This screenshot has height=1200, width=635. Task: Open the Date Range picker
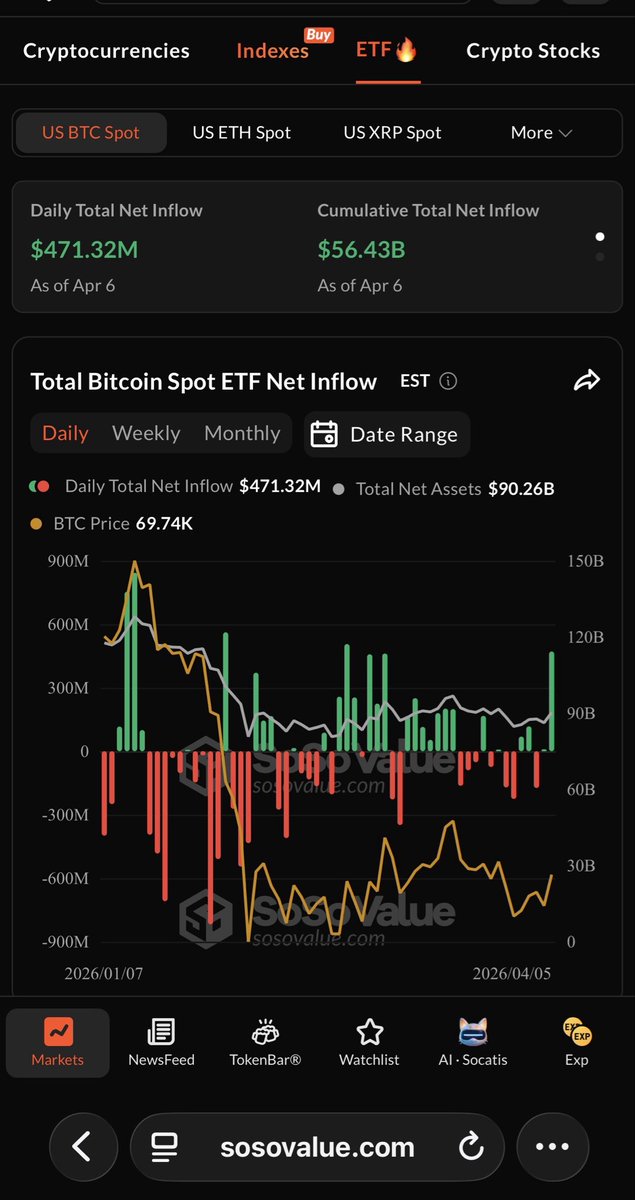(387, 434)
